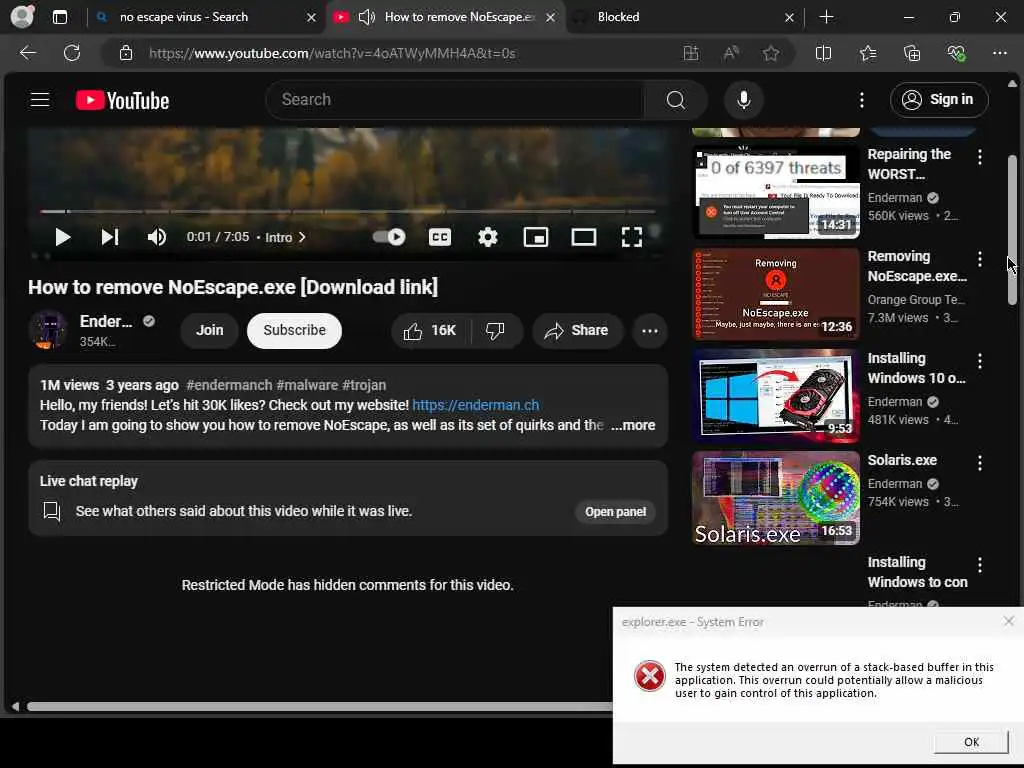Image resolution: width=1024 pixels, height=768 pixels.
Task: Open Browser essentials heart icon
Action: 956,53
